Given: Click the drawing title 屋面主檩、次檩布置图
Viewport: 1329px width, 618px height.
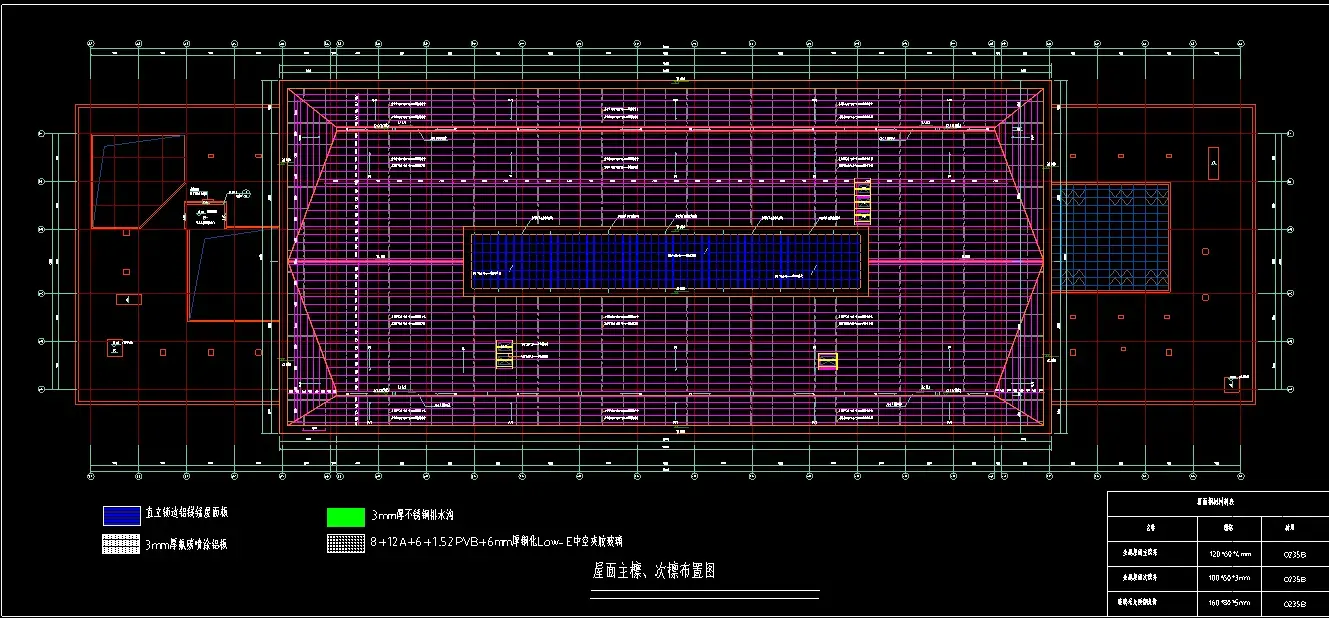Looking at the screenshot, I should tap(654, 572).
